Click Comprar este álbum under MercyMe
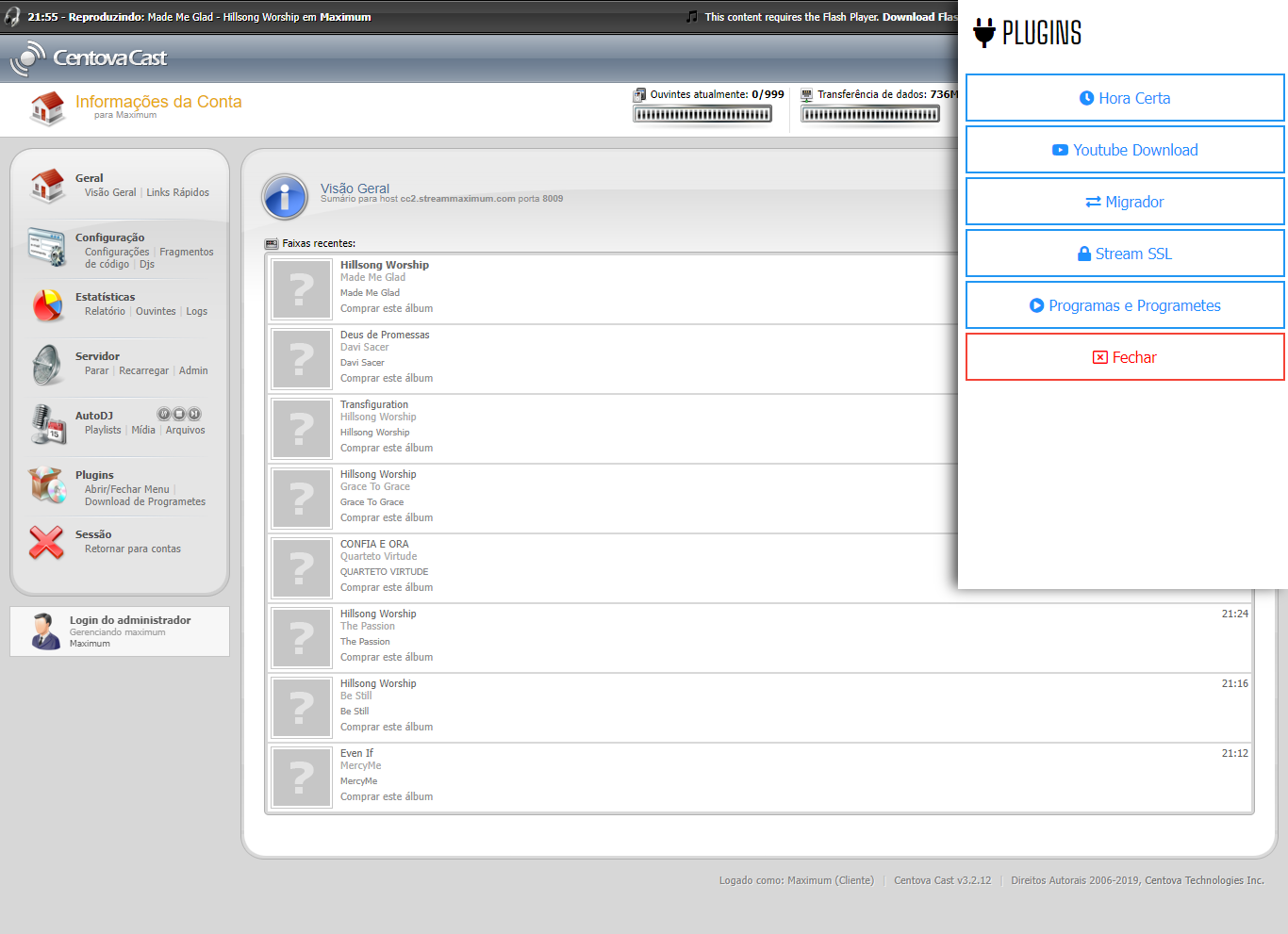The height and width of the screenshot is (934, 1288). pos(387,796)
